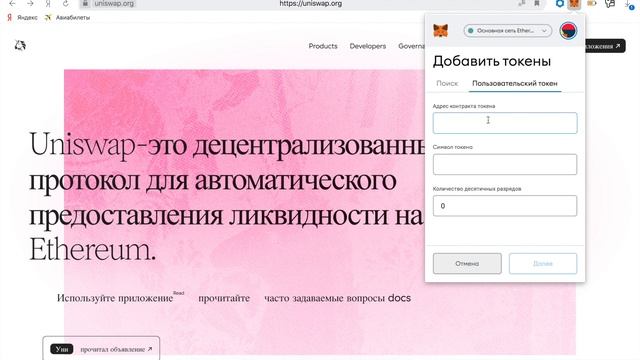Click the прочитайте link
This screenshot has width=640, height=360.
pyautogui.click(x=224, y=298)
